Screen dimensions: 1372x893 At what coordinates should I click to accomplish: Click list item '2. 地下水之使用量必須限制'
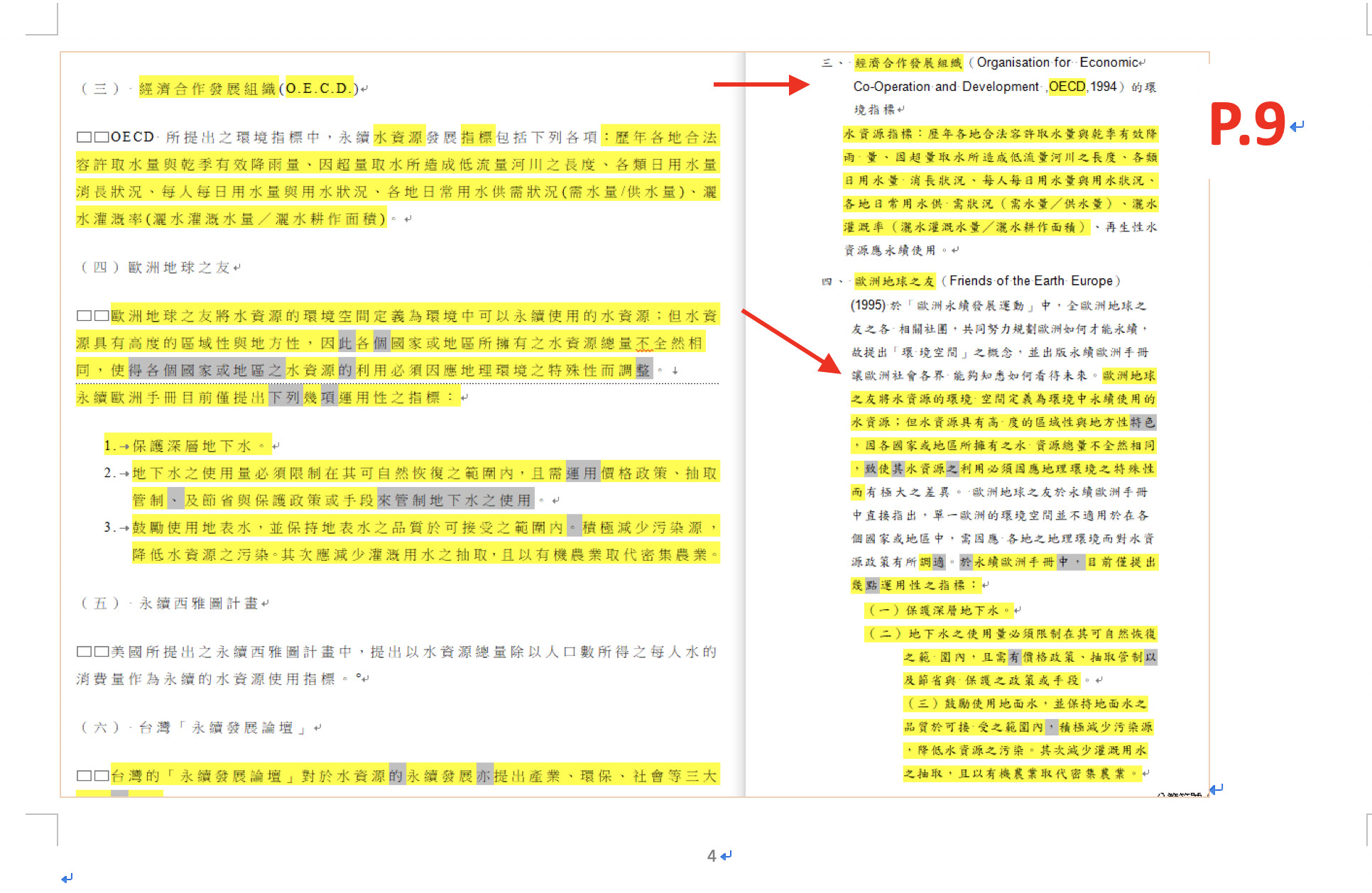(411, 473)
